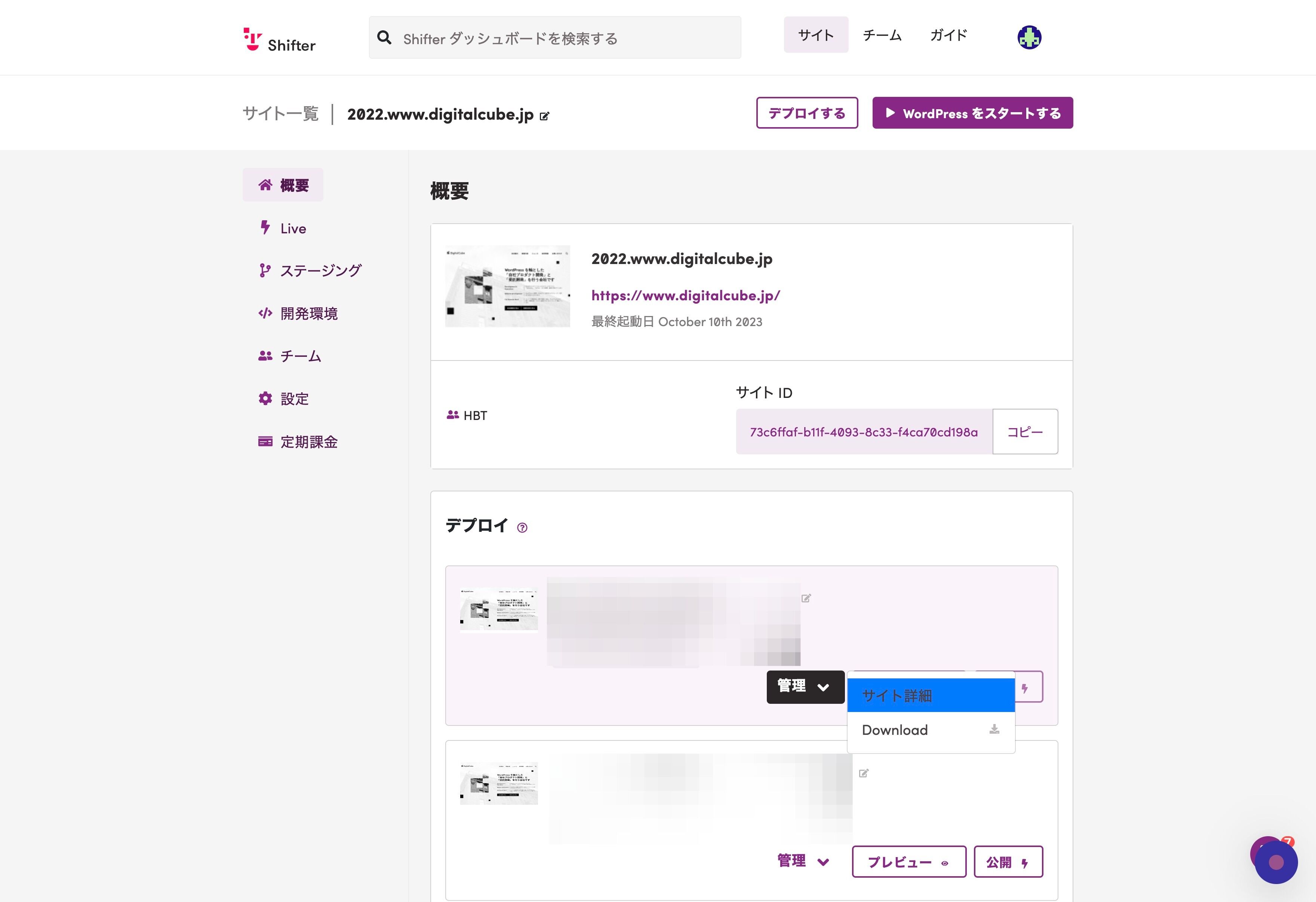
Task: Click edit icon on first deploy item
Action: click(806, 598)
